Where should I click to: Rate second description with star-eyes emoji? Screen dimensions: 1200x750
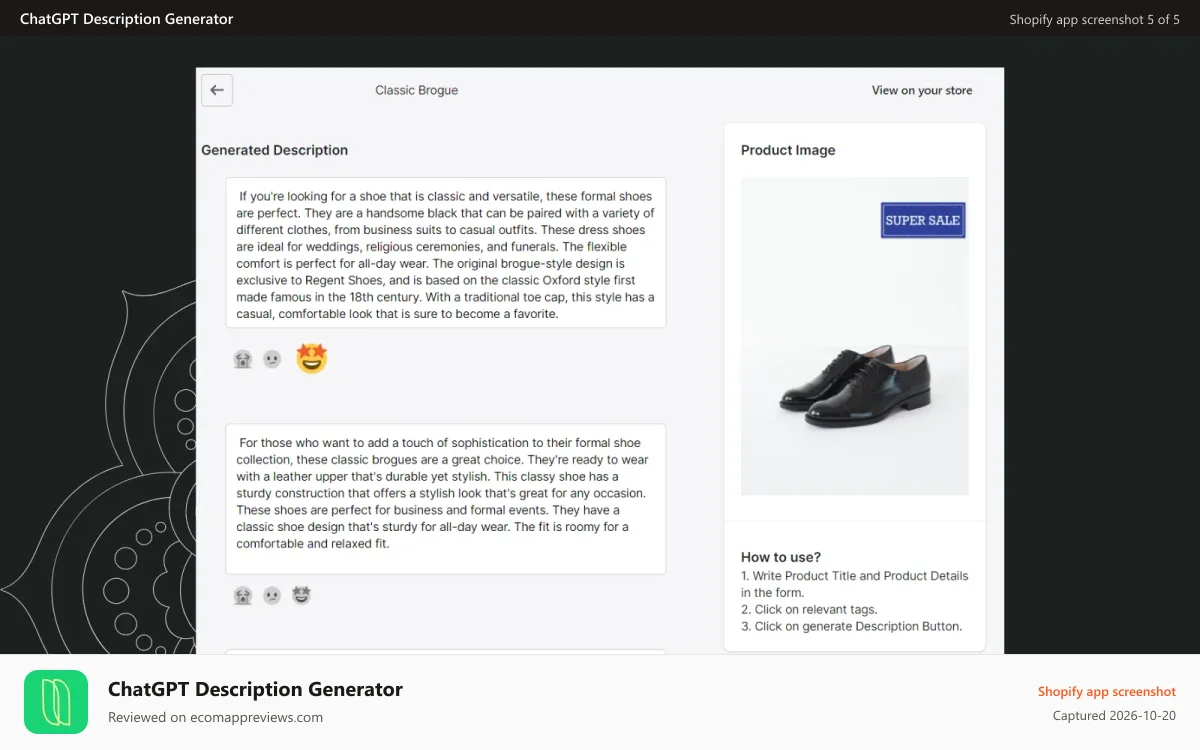coord(302,595)
